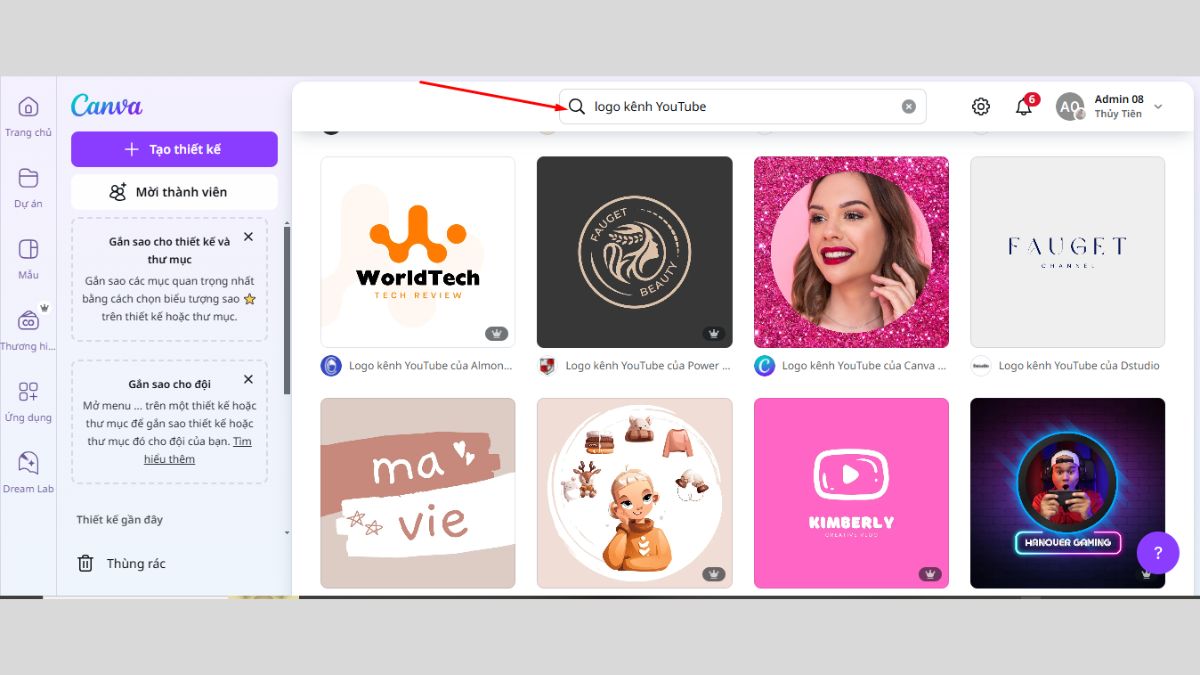This screenshot has height=675, width=1200.
Task: Click the Canva creator 'C' avatar
Action: tap(764, 366)
